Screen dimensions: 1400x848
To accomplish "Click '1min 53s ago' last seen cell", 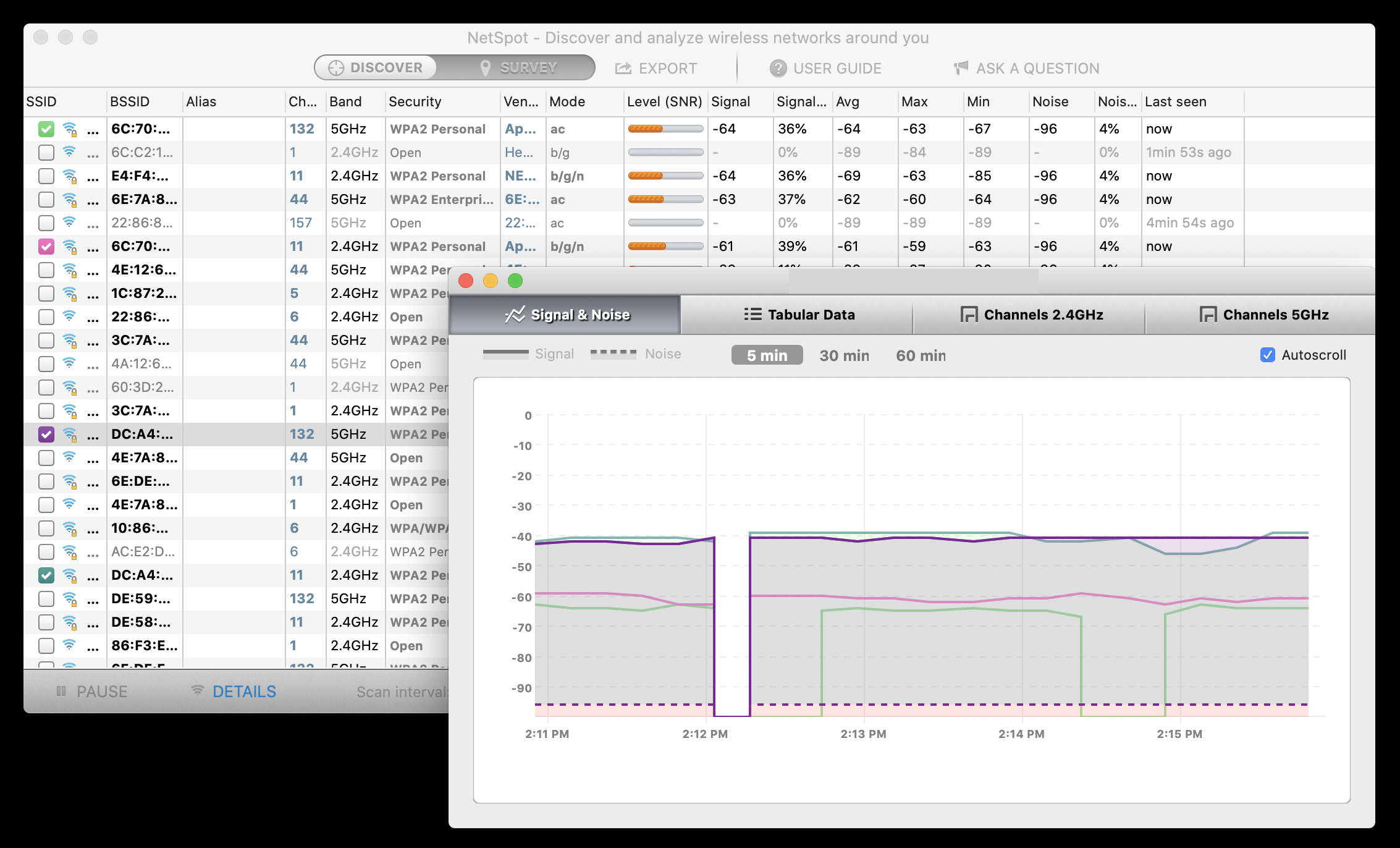I will tap(1188, 153).
